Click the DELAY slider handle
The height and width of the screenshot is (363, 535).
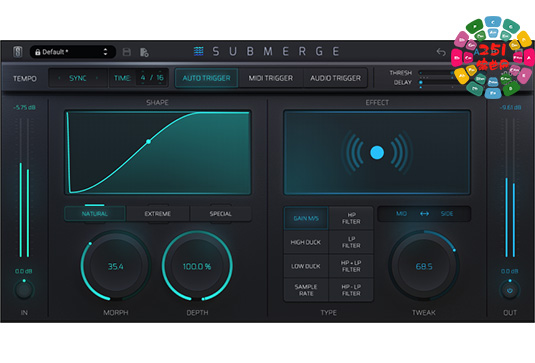[x=421, y=82]
